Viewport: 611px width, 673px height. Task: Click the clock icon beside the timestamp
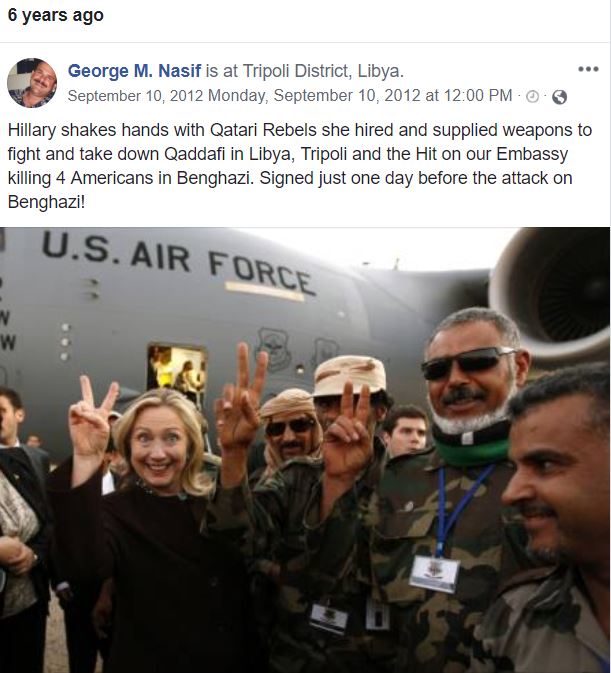tap(532, 97)
